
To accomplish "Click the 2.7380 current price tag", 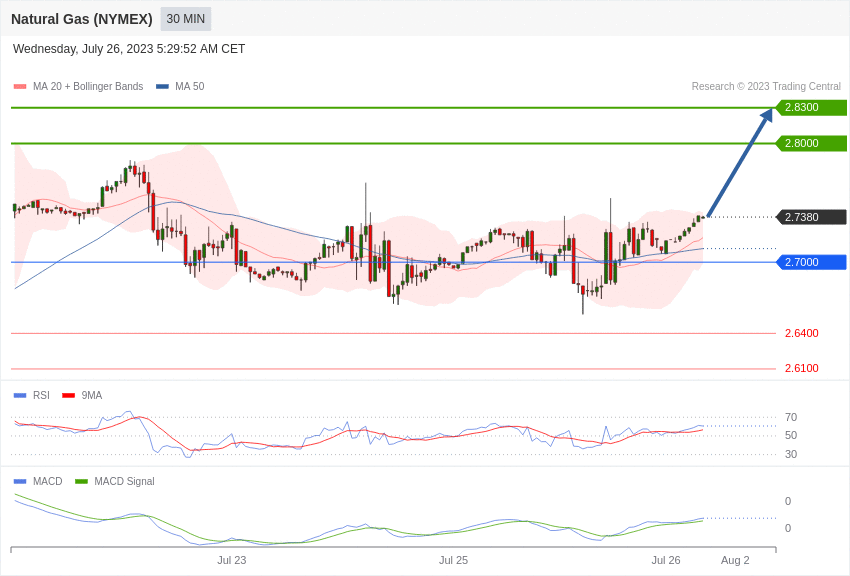I will click(811, 217).
